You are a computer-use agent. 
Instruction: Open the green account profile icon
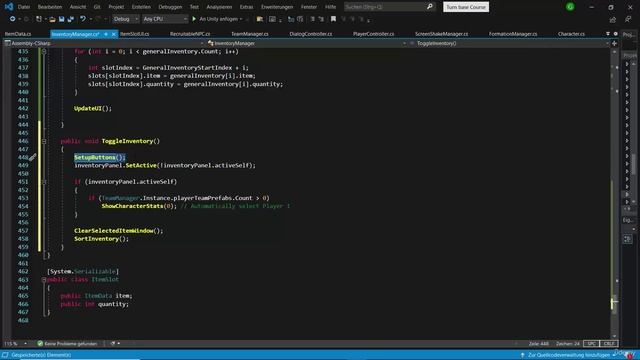pos(570,7)
